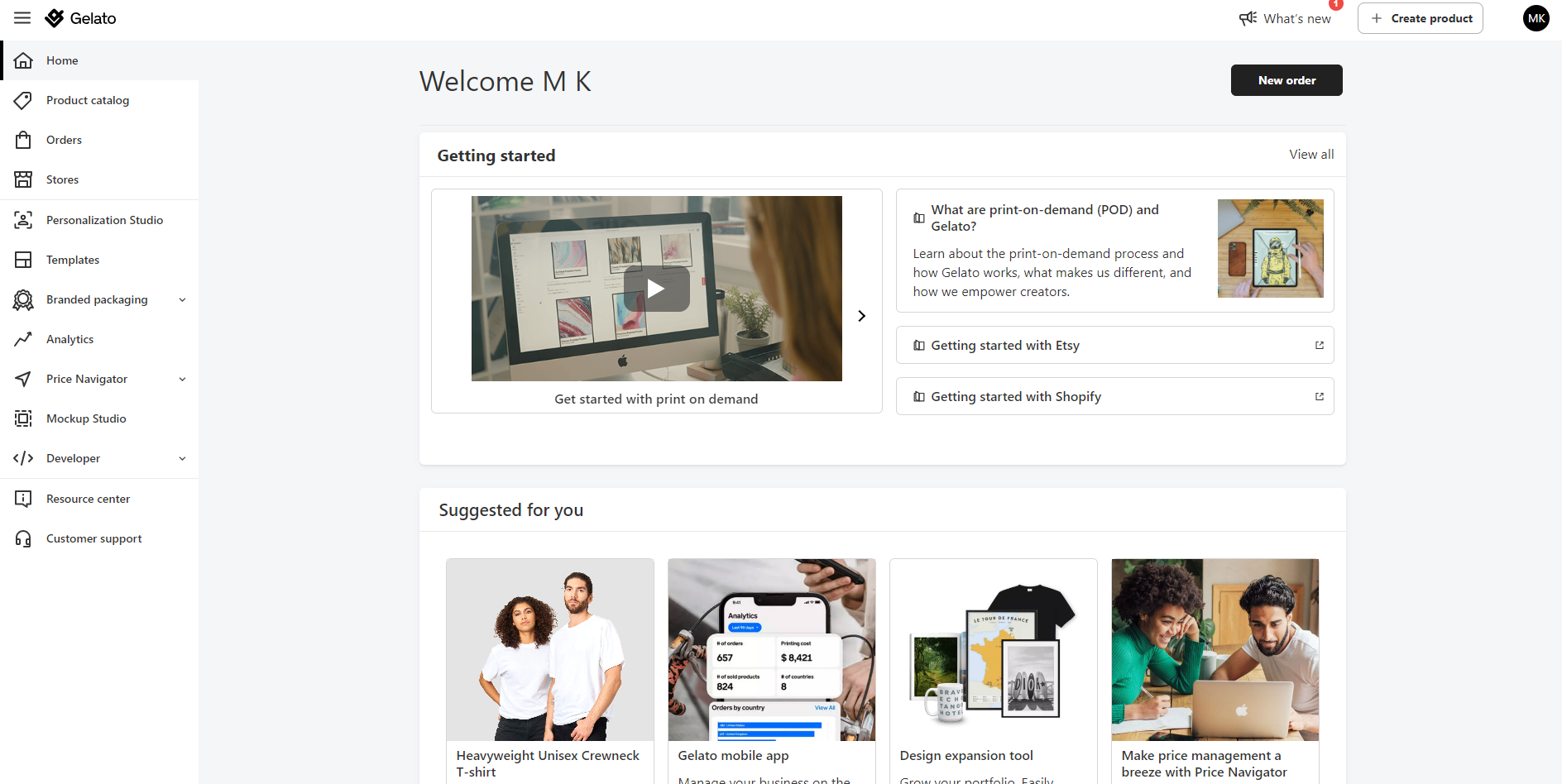Open View all in Getting started

(x=1311, y=155)
